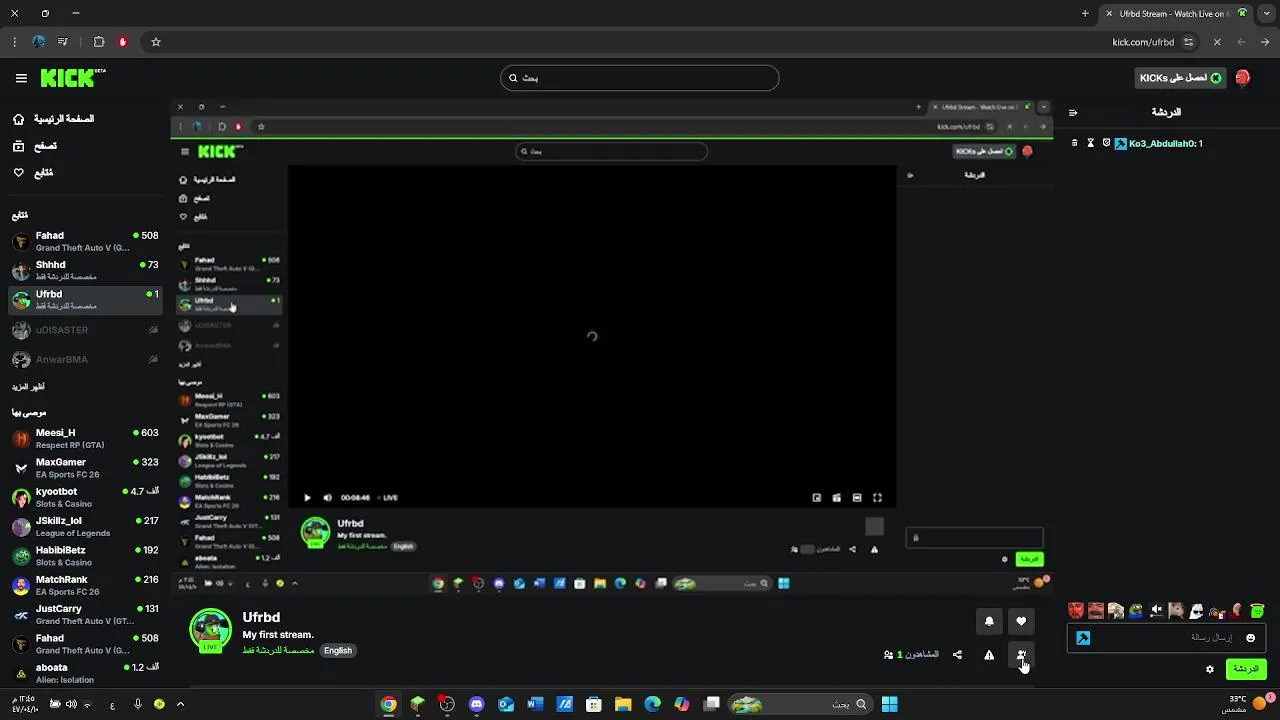The image size is (1280, 720).
Task: Open the green chat-only category link
Action: (279, 650)
